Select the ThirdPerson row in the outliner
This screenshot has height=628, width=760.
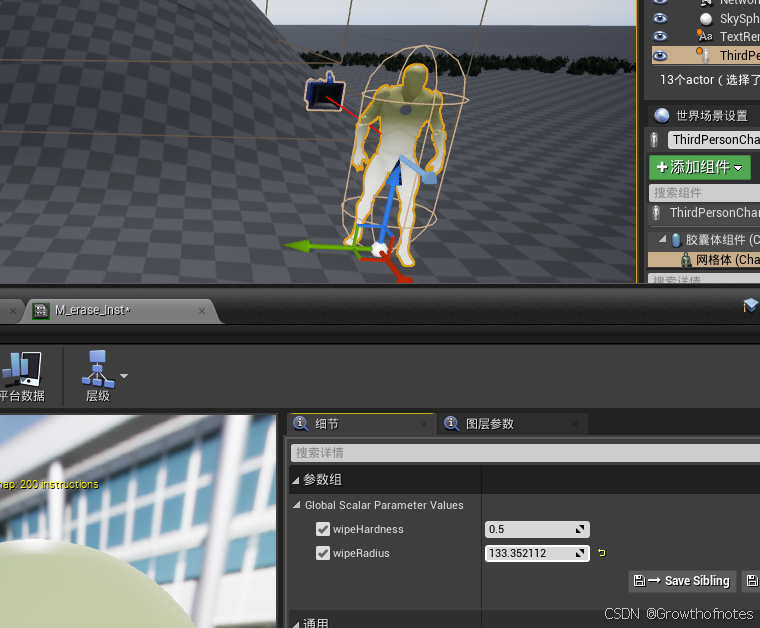(x=706, y=55)
